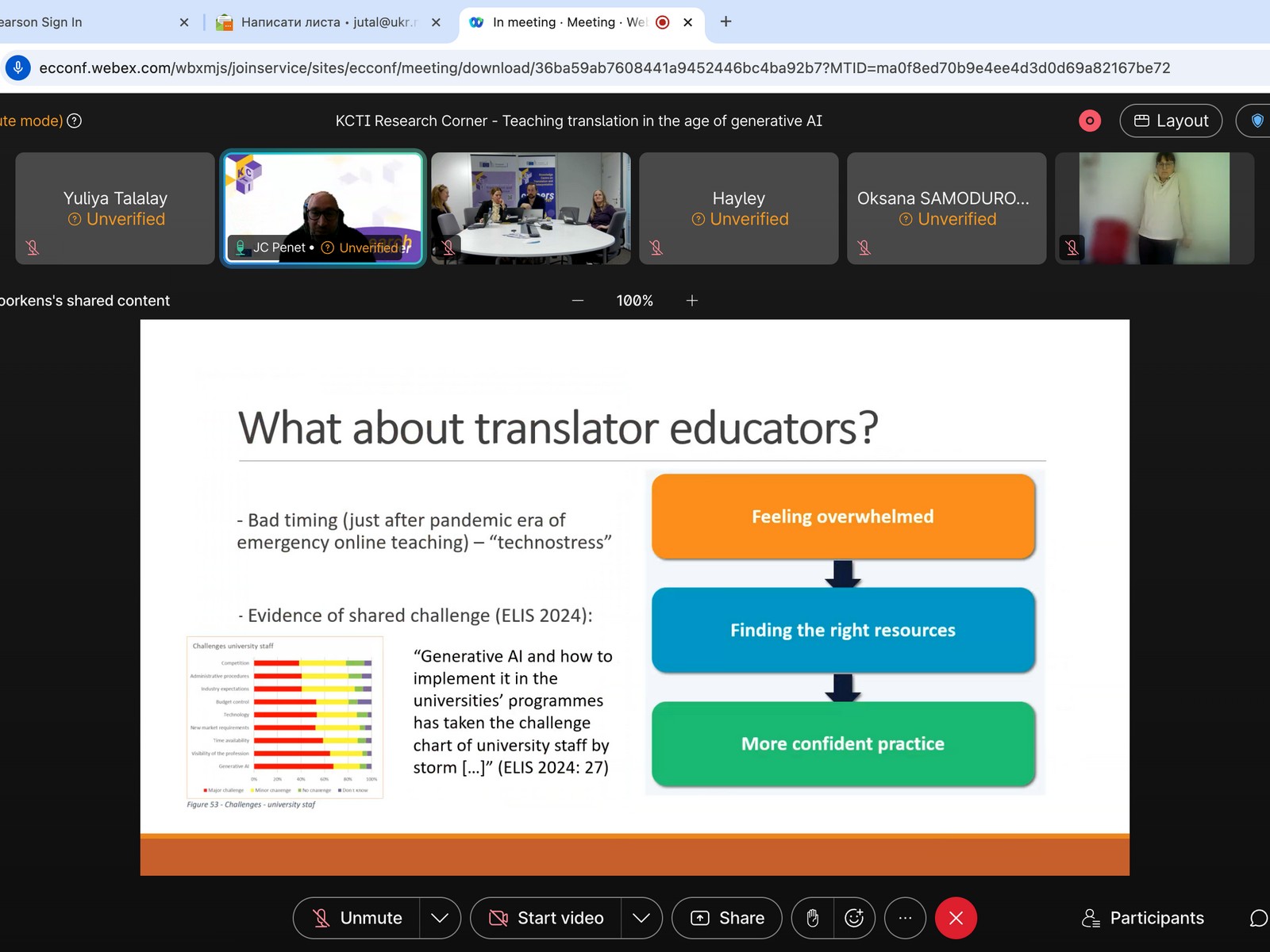Click the red recording indicator icon
The width and height of the screenshot is (1270, 952).
pos(1090,121)
